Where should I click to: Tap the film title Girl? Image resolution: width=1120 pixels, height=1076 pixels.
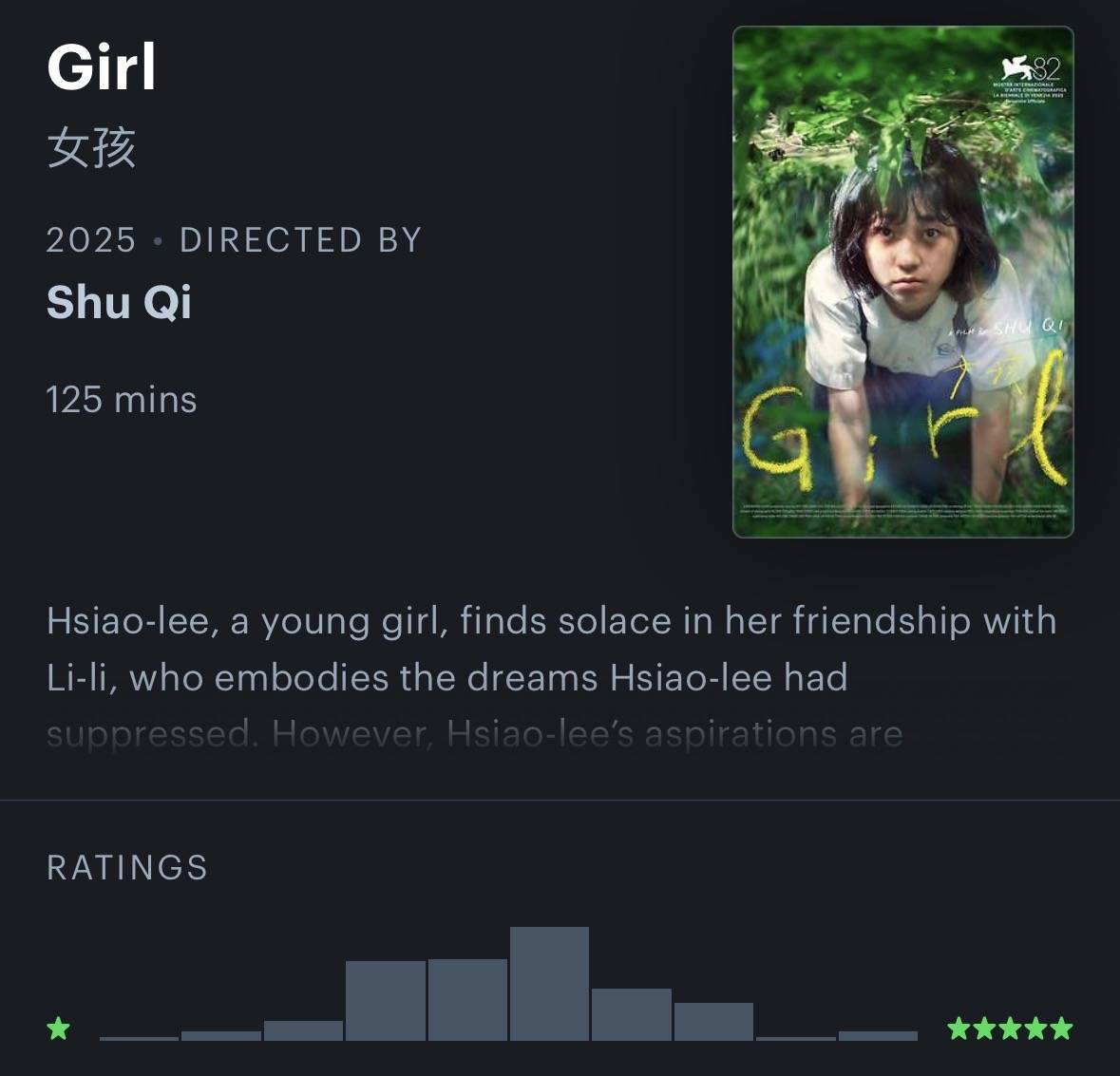[x=102, y=67]
